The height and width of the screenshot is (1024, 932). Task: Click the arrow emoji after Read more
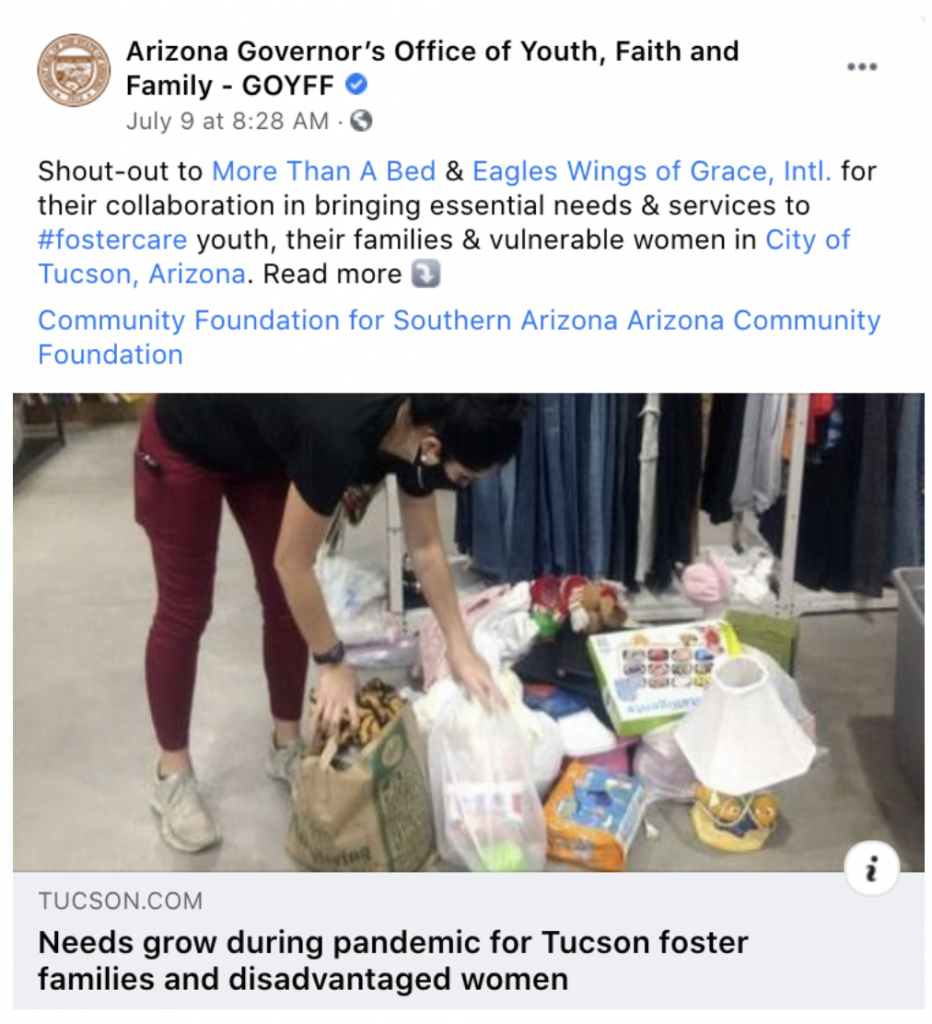pyautogui.click(x=425, y=274)
